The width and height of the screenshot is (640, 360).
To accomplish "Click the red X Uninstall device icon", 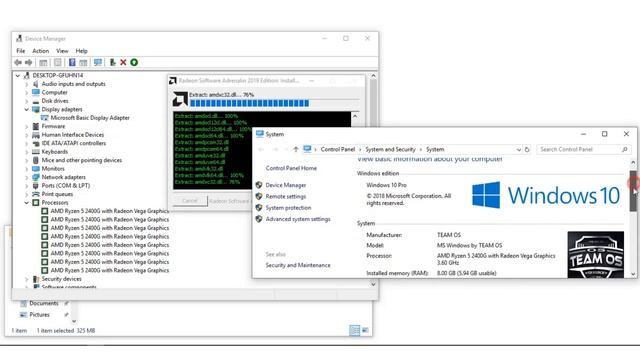I will pyautogui.click(x=123, y=62).
